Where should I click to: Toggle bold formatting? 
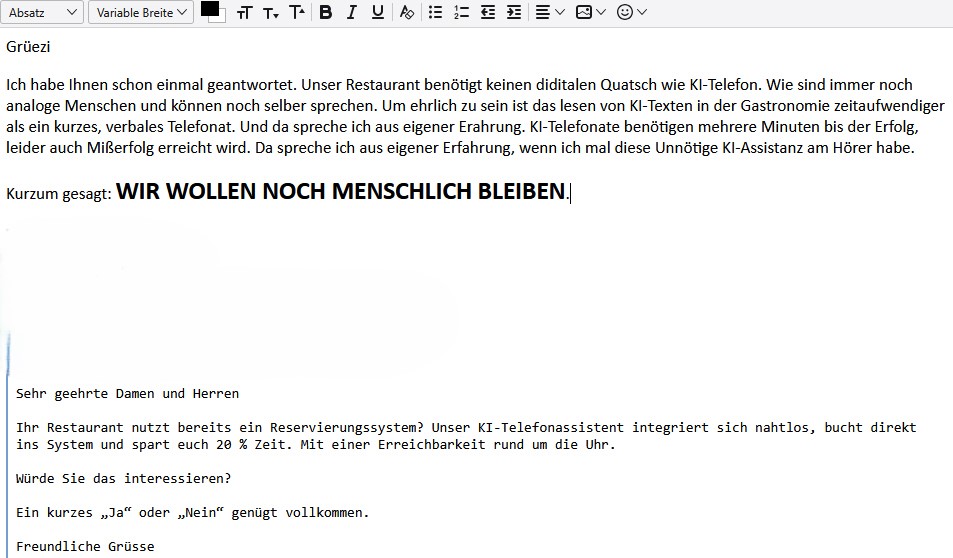pos(326,12)
